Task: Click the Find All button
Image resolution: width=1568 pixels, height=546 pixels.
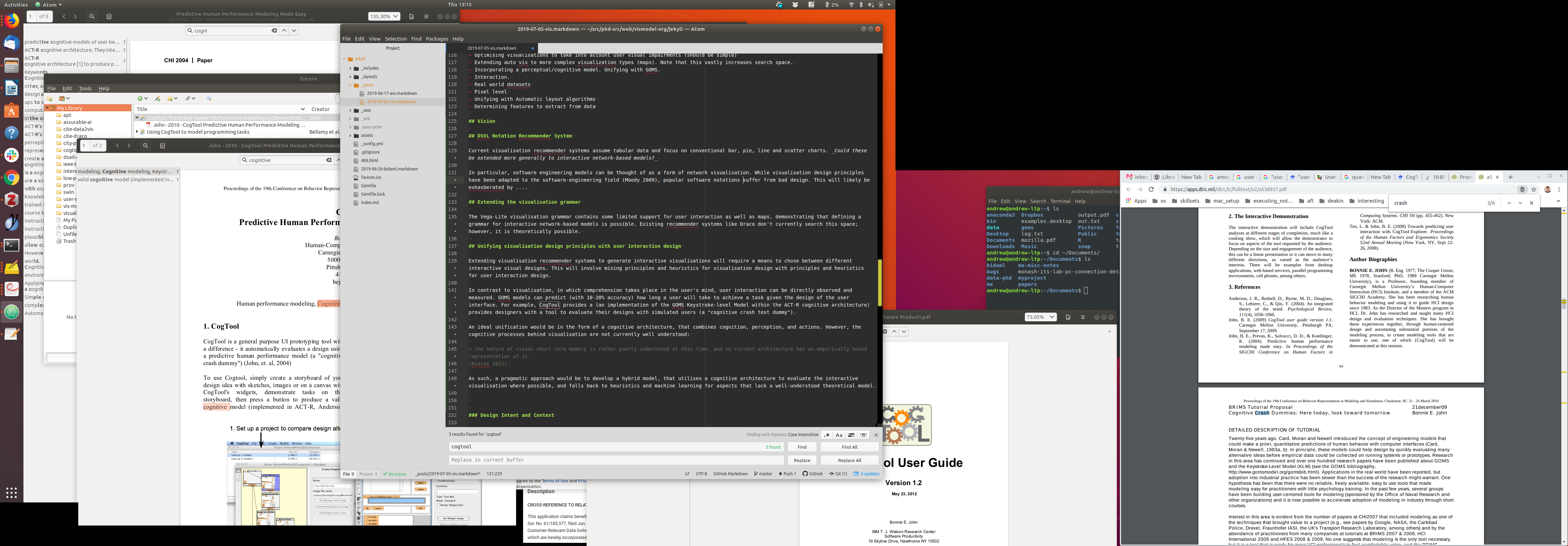Action: 849,447
